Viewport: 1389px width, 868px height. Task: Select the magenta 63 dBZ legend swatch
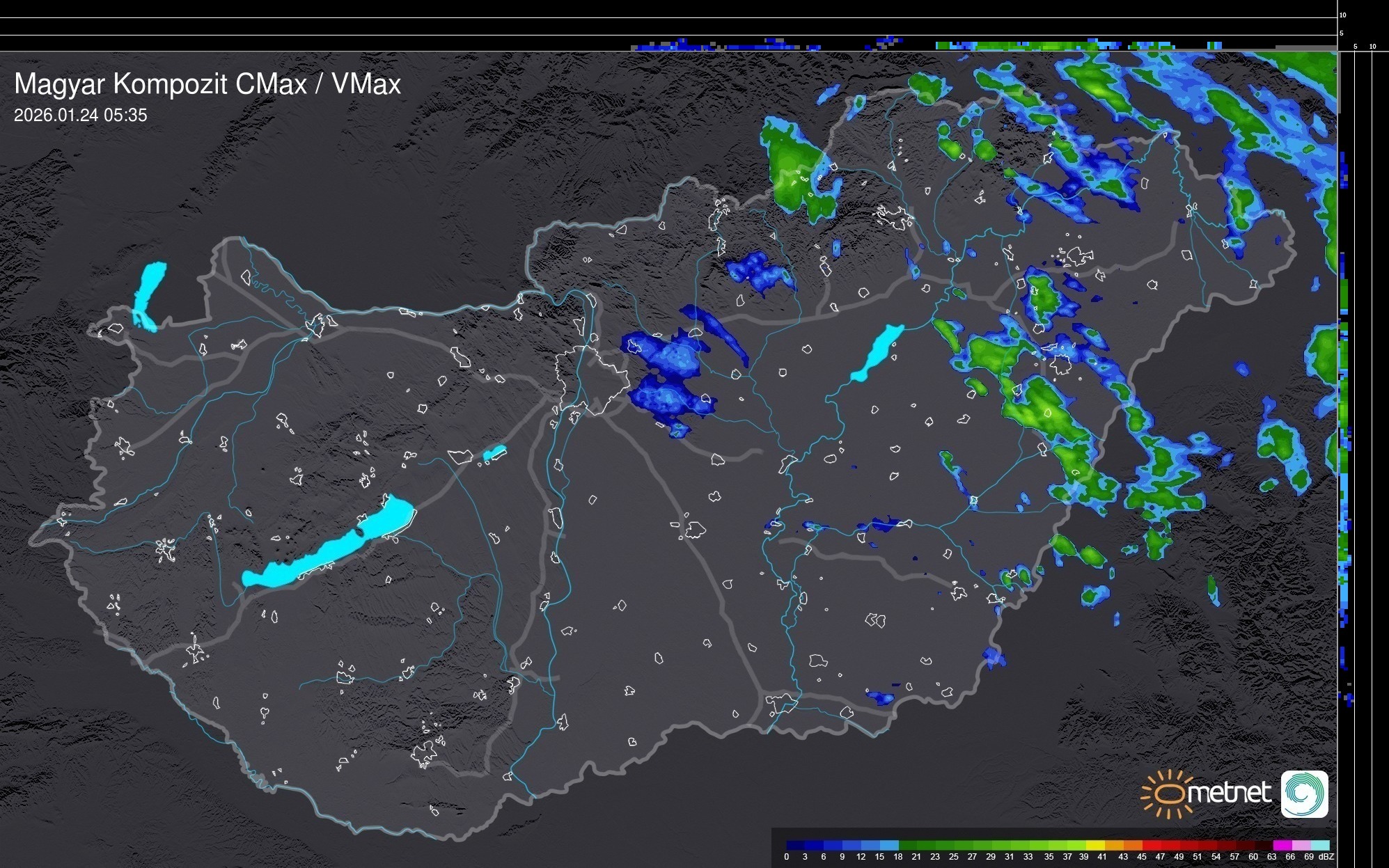pyautogui.click(x=1281, y=845)
